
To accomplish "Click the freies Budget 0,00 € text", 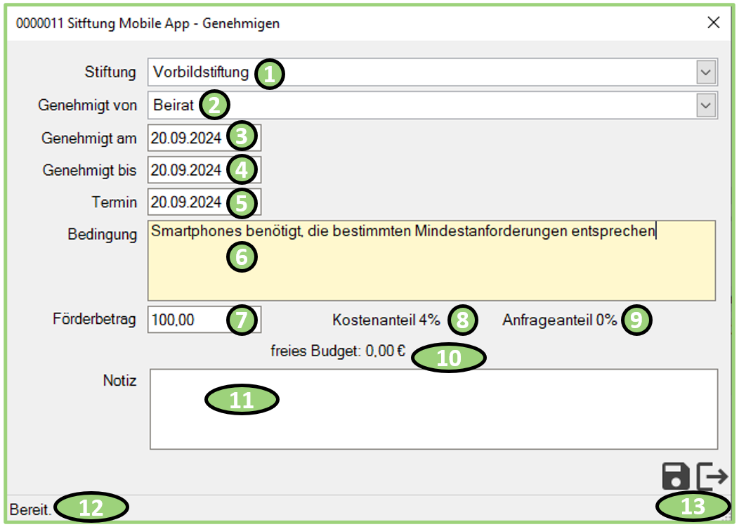I will click(338, 351).
